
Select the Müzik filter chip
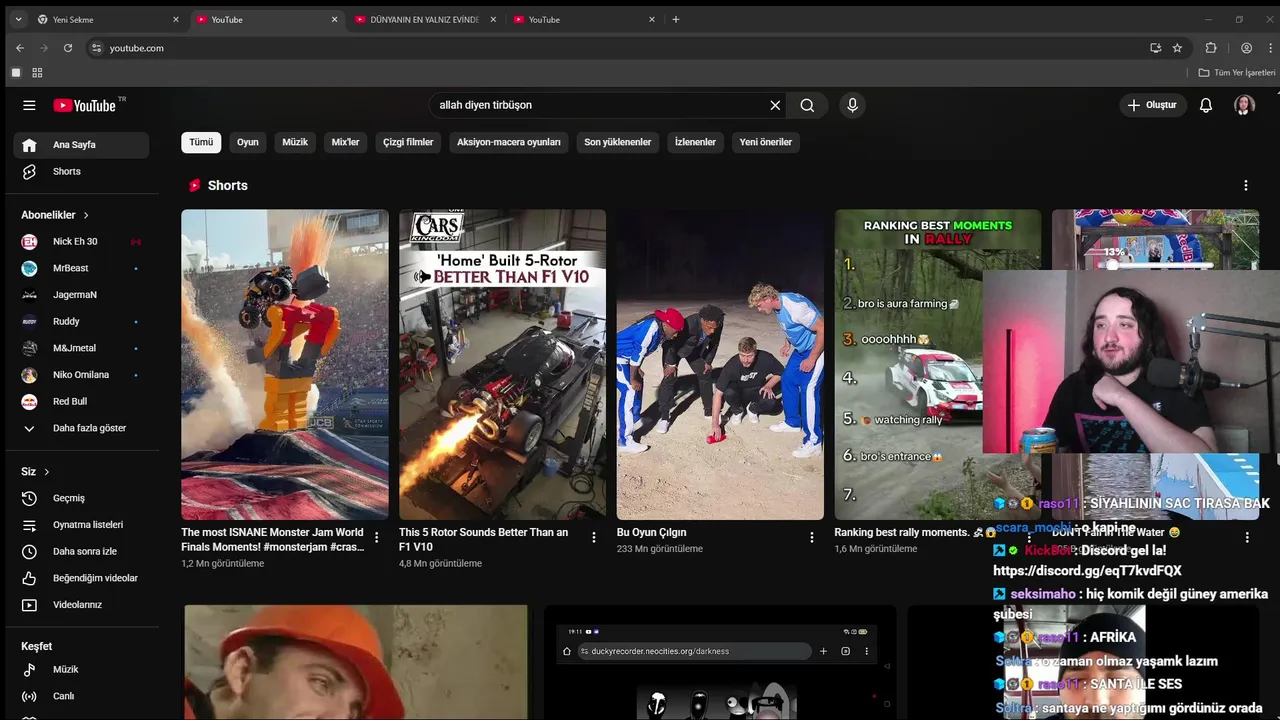[295, 142]
